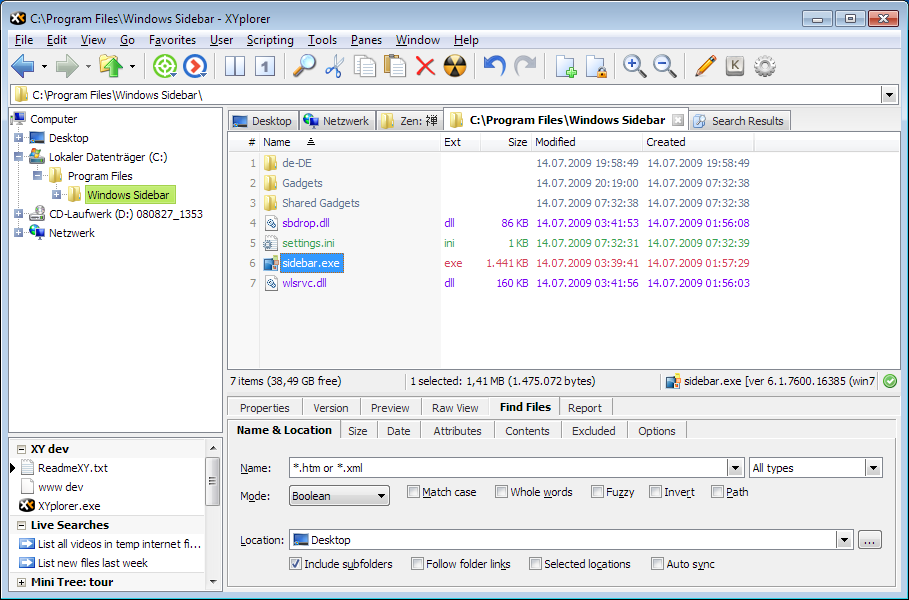Click into the Name search pattern field

(505, 468)
